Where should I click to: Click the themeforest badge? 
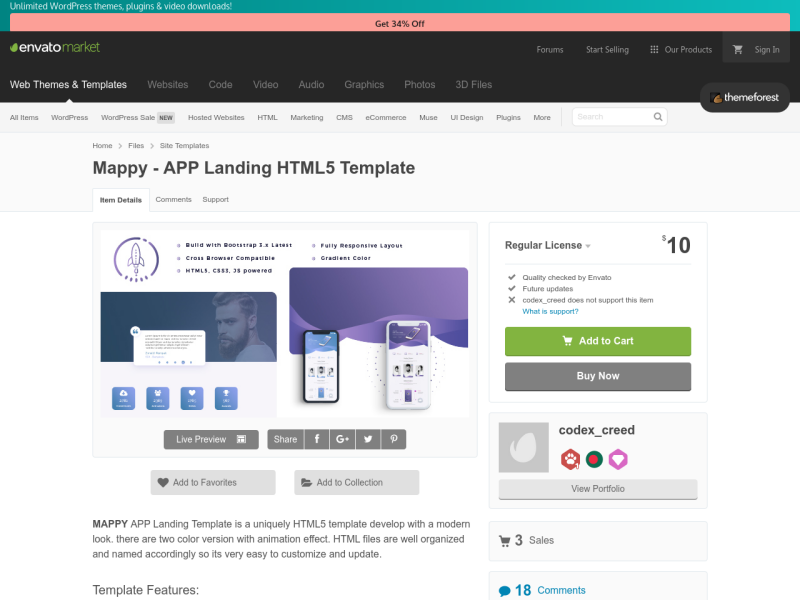744,98
